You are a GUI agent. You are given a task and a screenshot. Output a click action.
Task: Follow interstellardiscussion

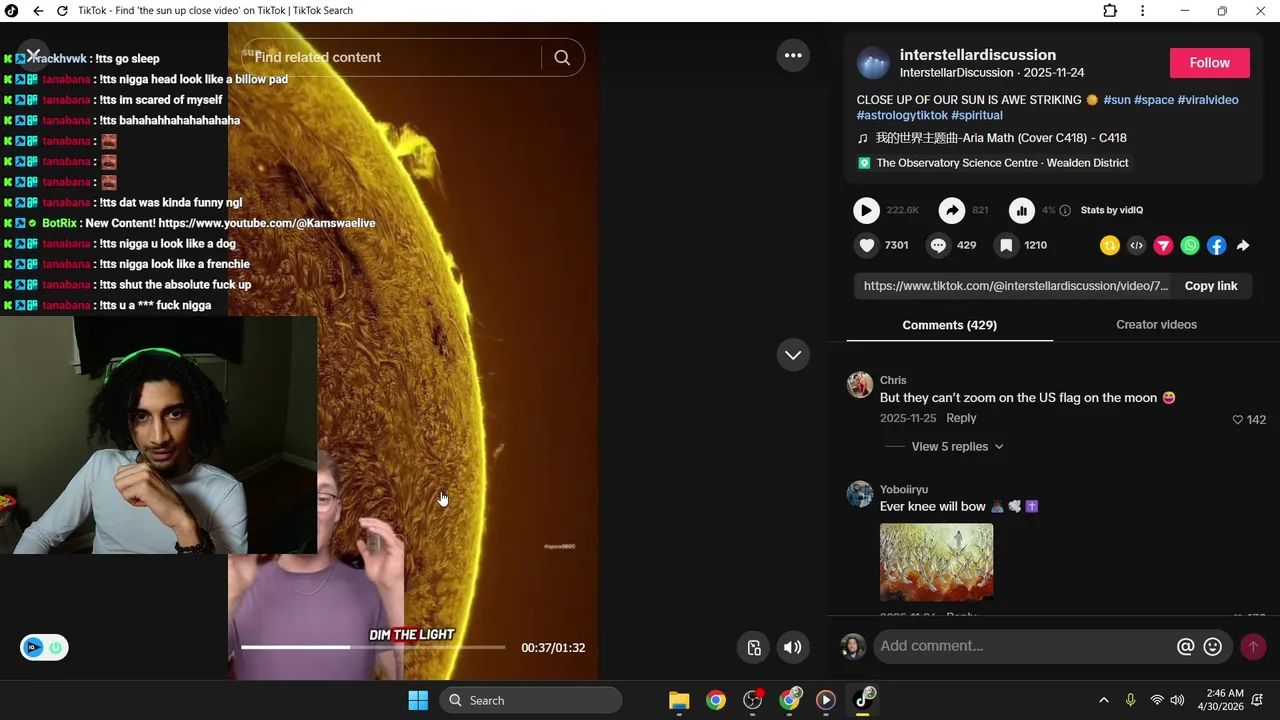coord(1209,63)
